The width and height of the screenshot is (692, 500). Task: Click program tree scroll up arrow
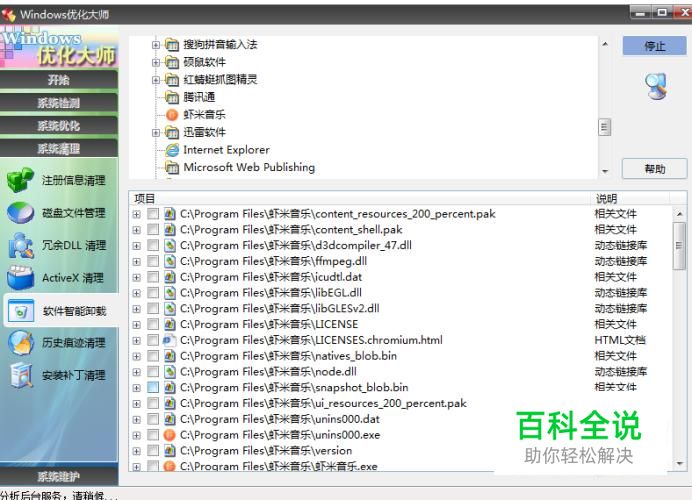click(605, 44)
